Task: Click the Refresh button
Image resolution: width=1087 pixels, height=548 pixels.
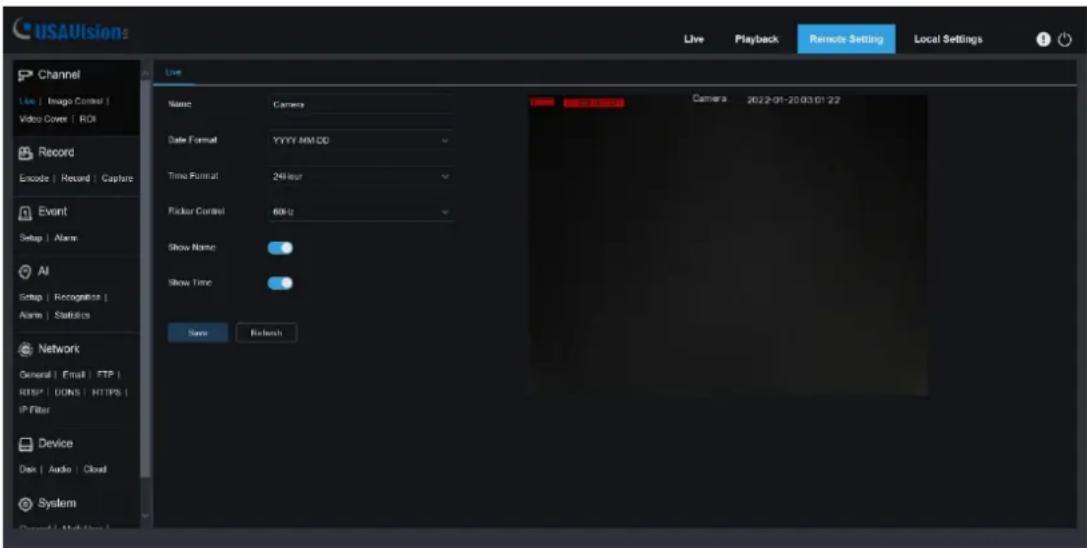Action: click(x=266, y=333)
